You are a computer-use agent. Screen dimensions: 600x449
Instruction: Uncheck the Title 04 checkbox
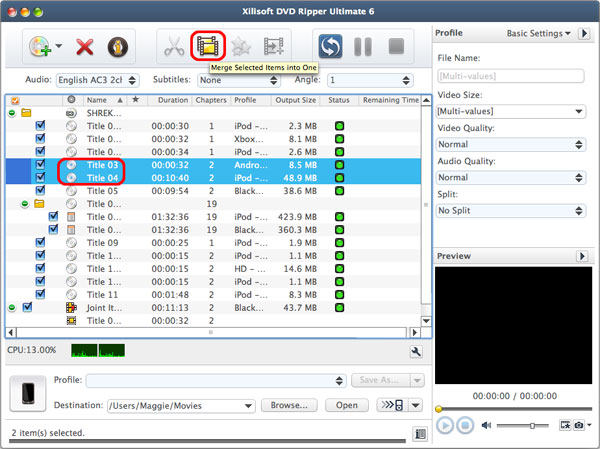coord(40,178)
